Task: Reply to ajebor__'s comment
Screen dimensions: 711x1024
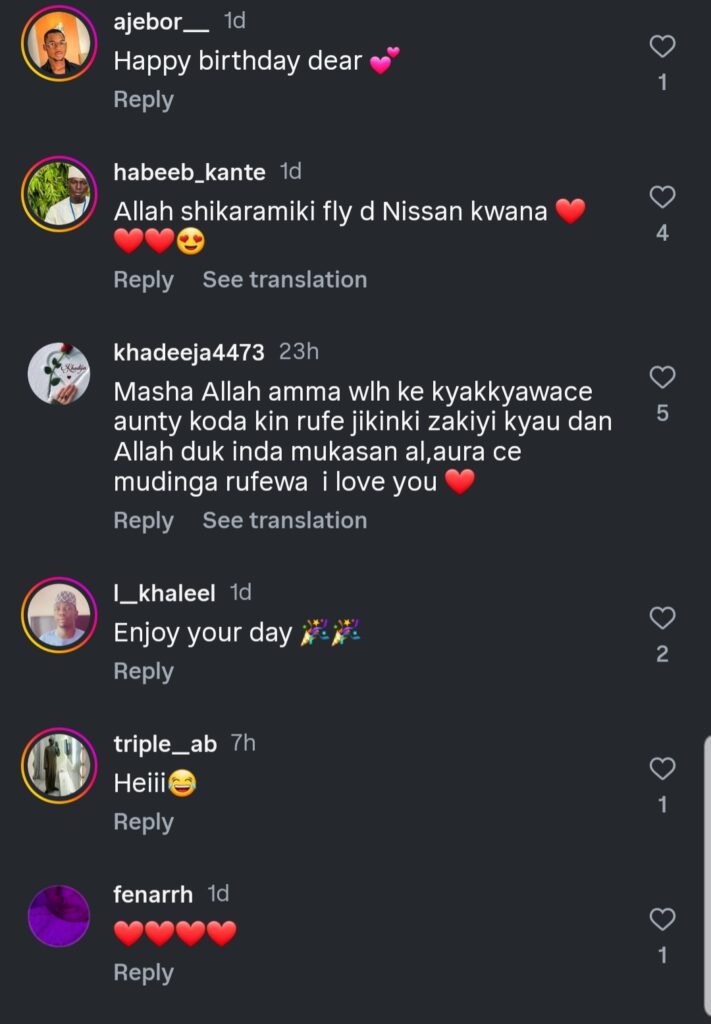Action: coord(143,100)
